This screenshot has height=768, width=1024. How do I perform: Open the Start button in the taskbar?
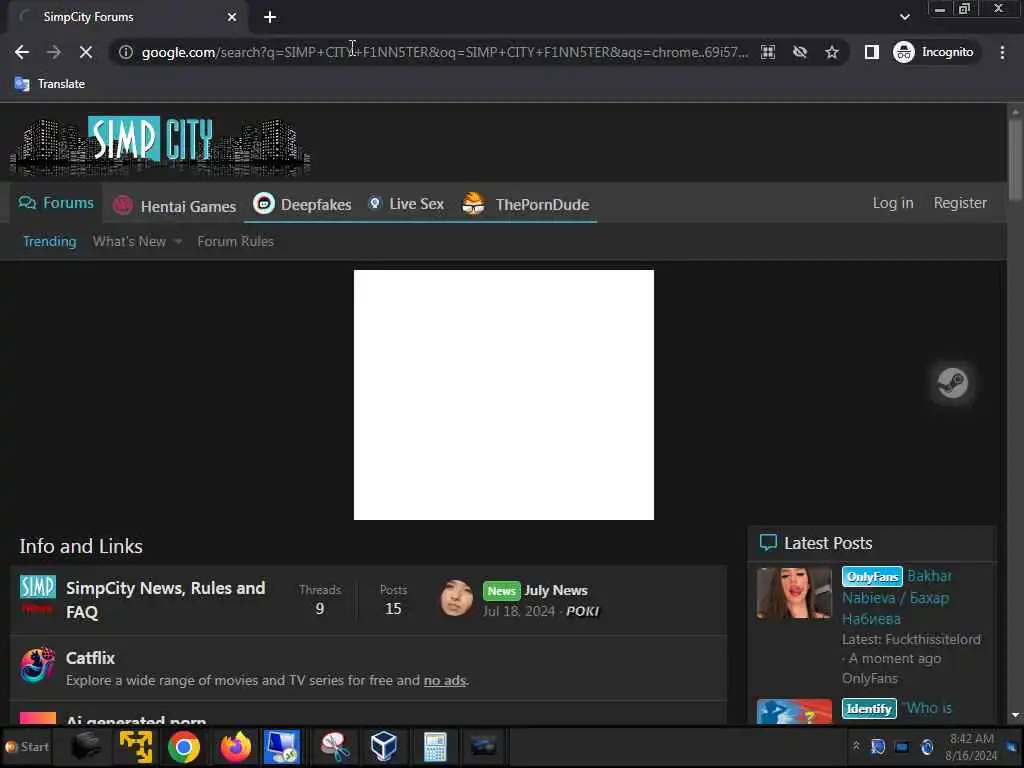point(27,746)
